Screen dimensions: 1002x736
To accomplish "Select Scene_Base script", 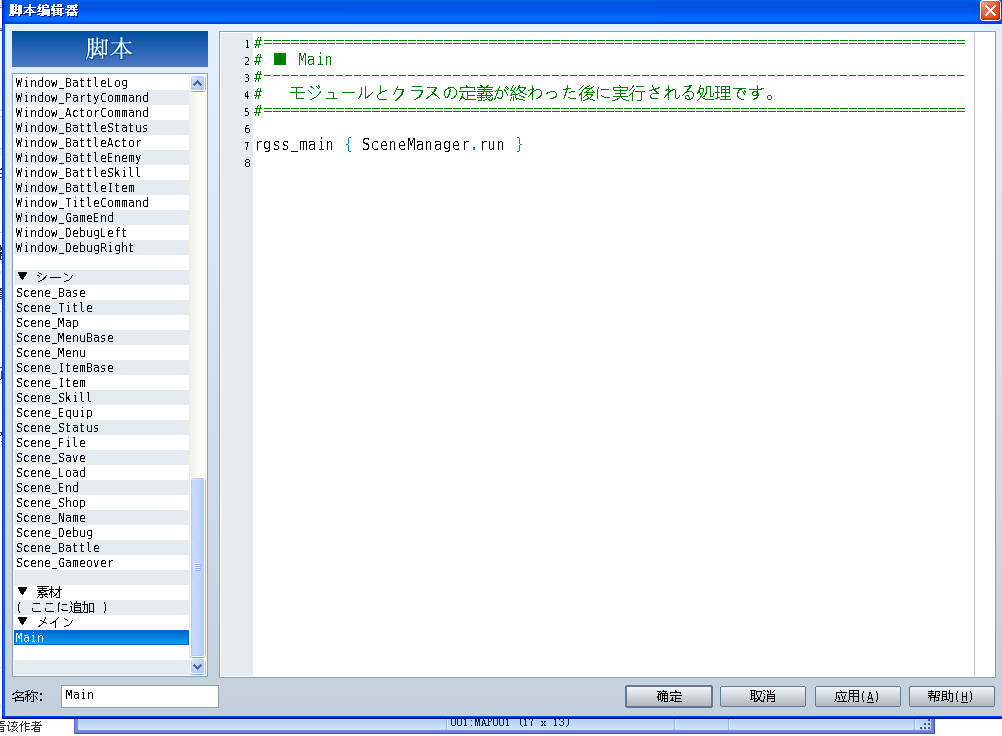I will pyautogui.click(x=101, y=293).
